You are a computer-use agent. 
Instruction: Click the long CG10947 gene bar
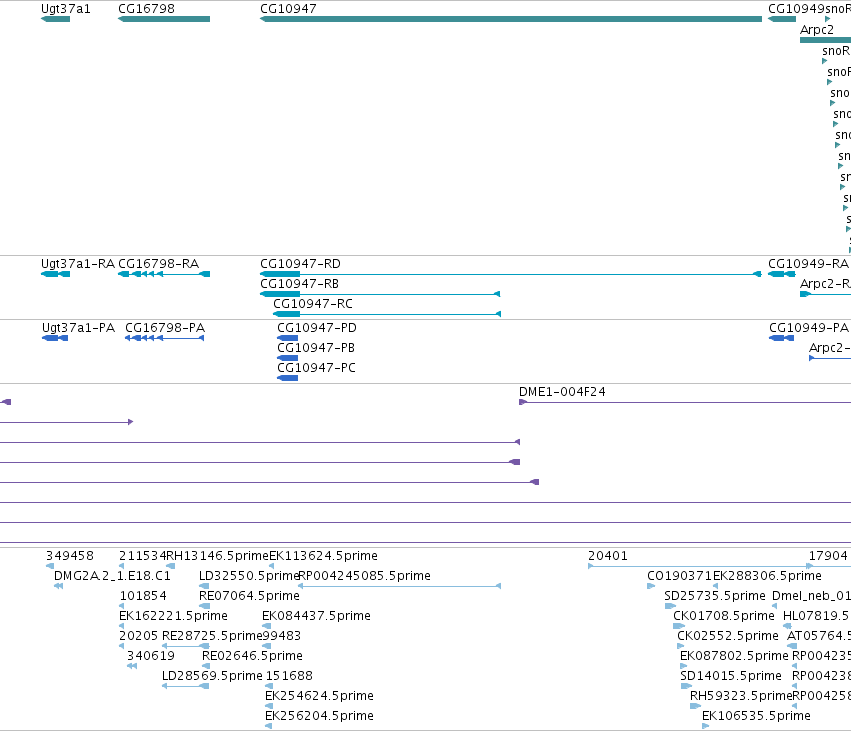[511, 19]
